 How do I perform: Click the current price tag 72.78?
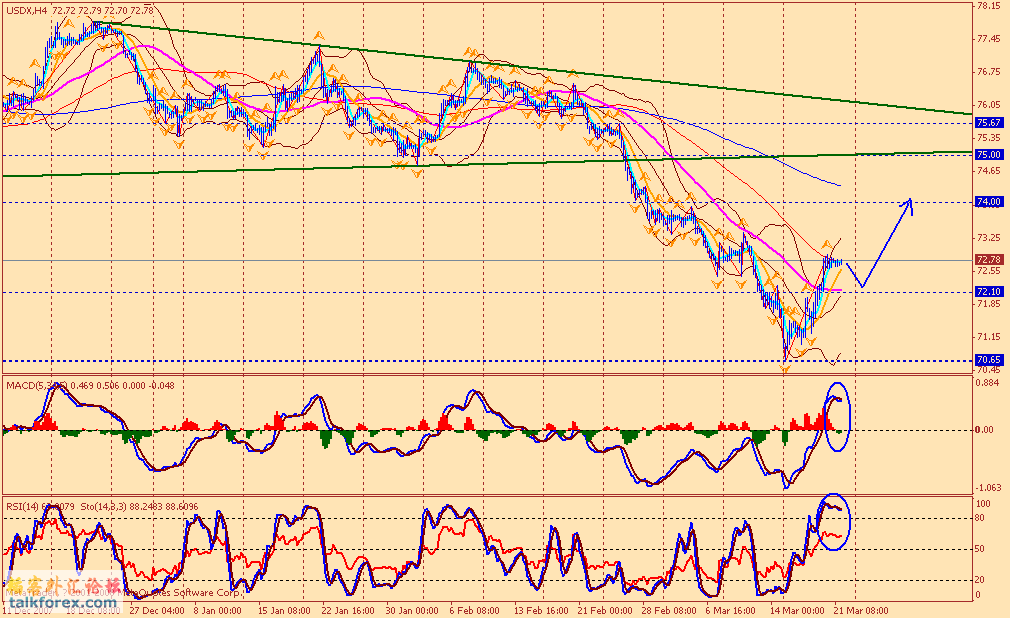988,260
